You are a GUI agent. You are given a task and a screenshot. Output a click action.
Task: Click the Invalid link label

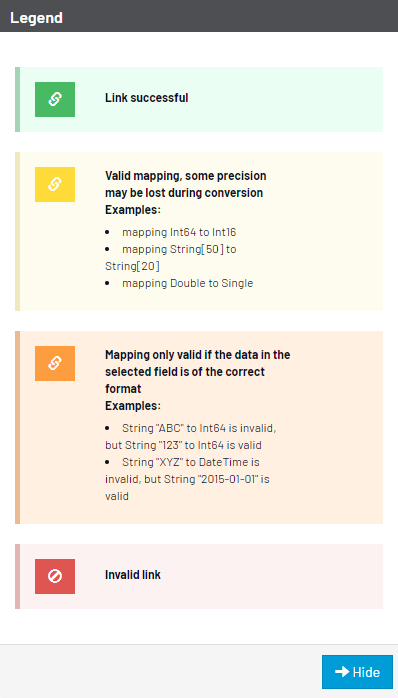click(133, 575)
